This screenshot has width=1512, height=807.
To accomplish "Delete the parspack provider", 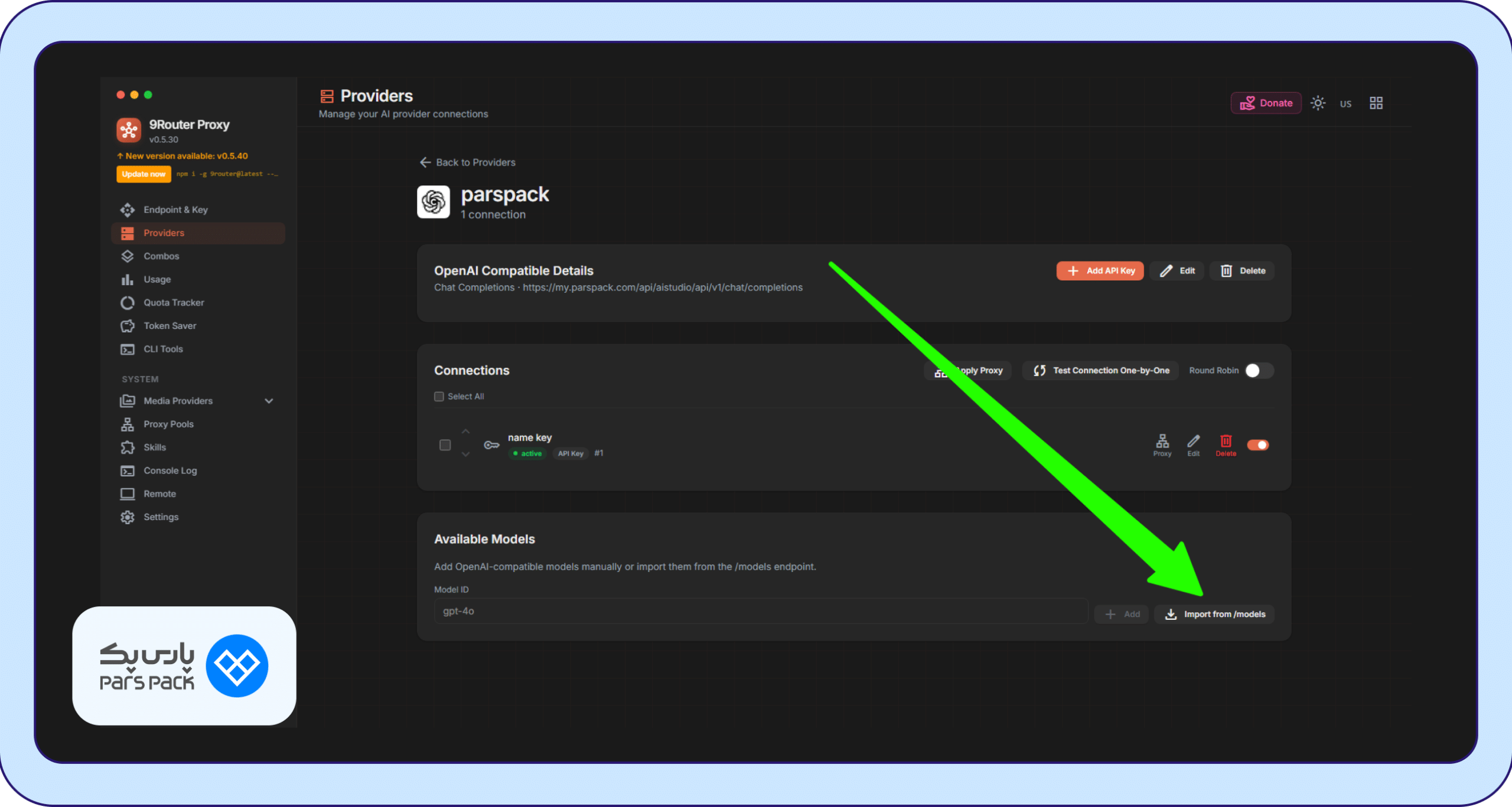I will [1242, 270].
